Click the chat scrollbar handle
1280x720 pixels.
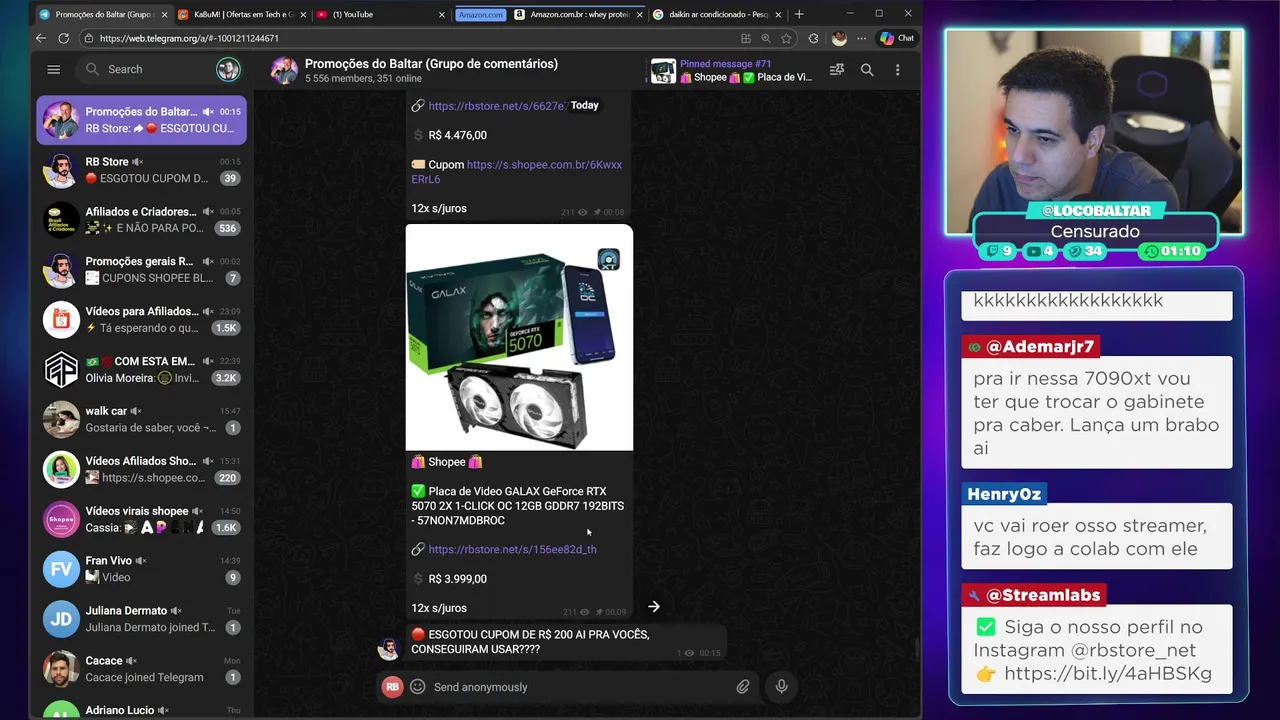(917, 648)
